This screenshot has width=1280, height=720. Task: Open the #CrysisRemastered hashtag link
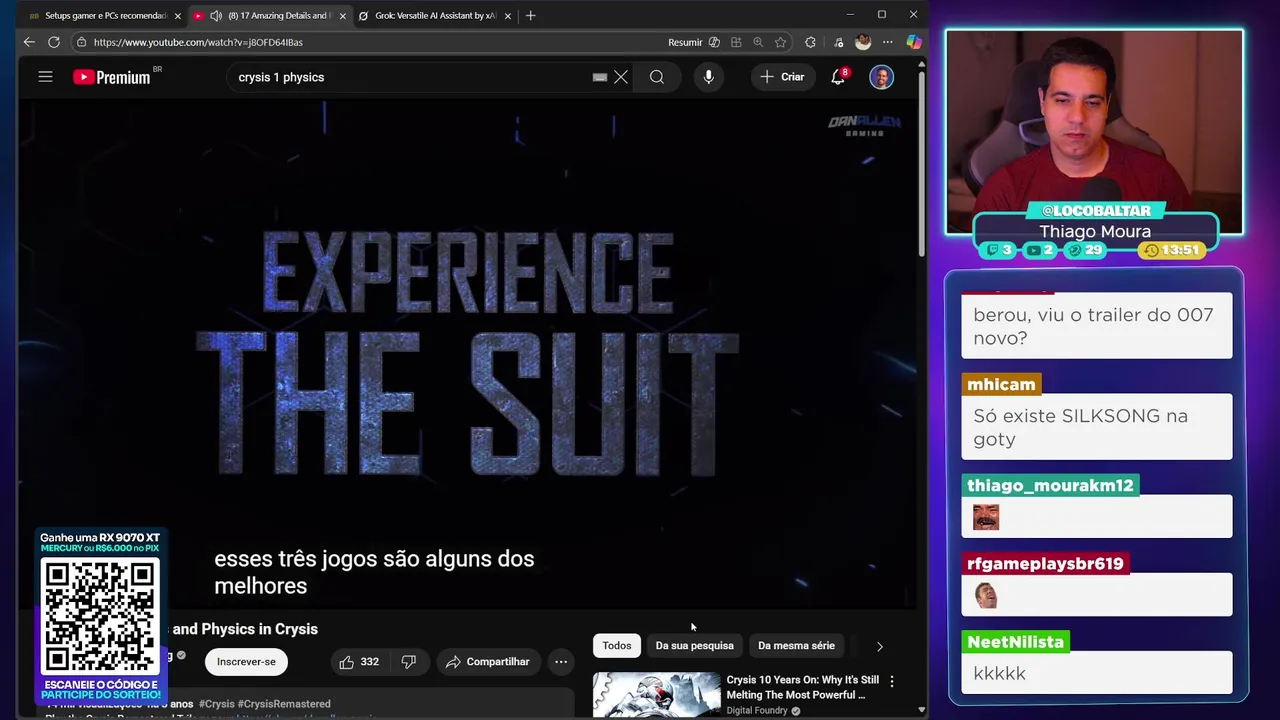(284, 704)
